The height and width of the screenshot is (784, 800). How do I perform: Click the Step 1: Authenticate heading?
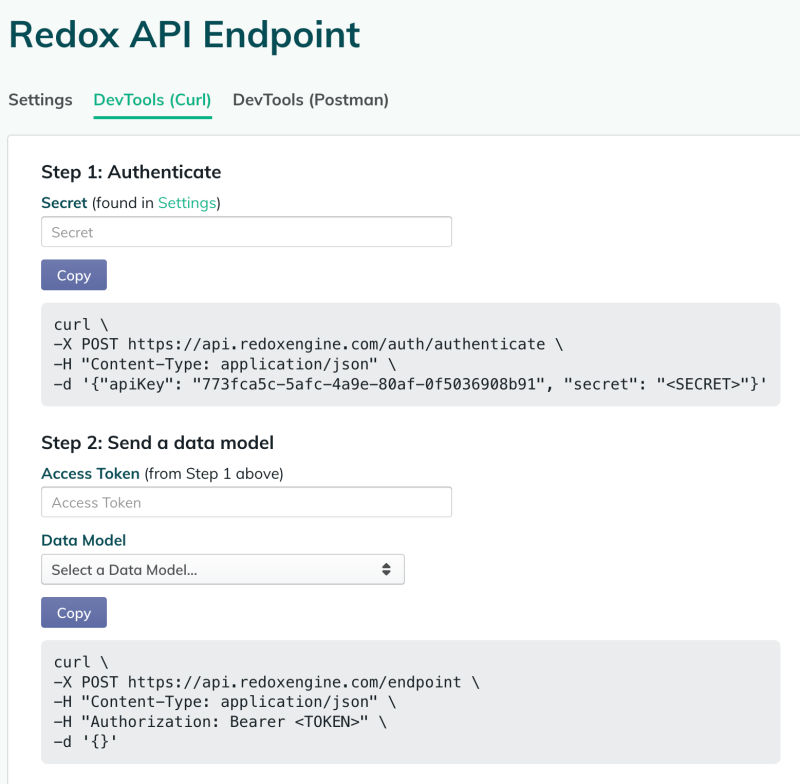(131, 172)
